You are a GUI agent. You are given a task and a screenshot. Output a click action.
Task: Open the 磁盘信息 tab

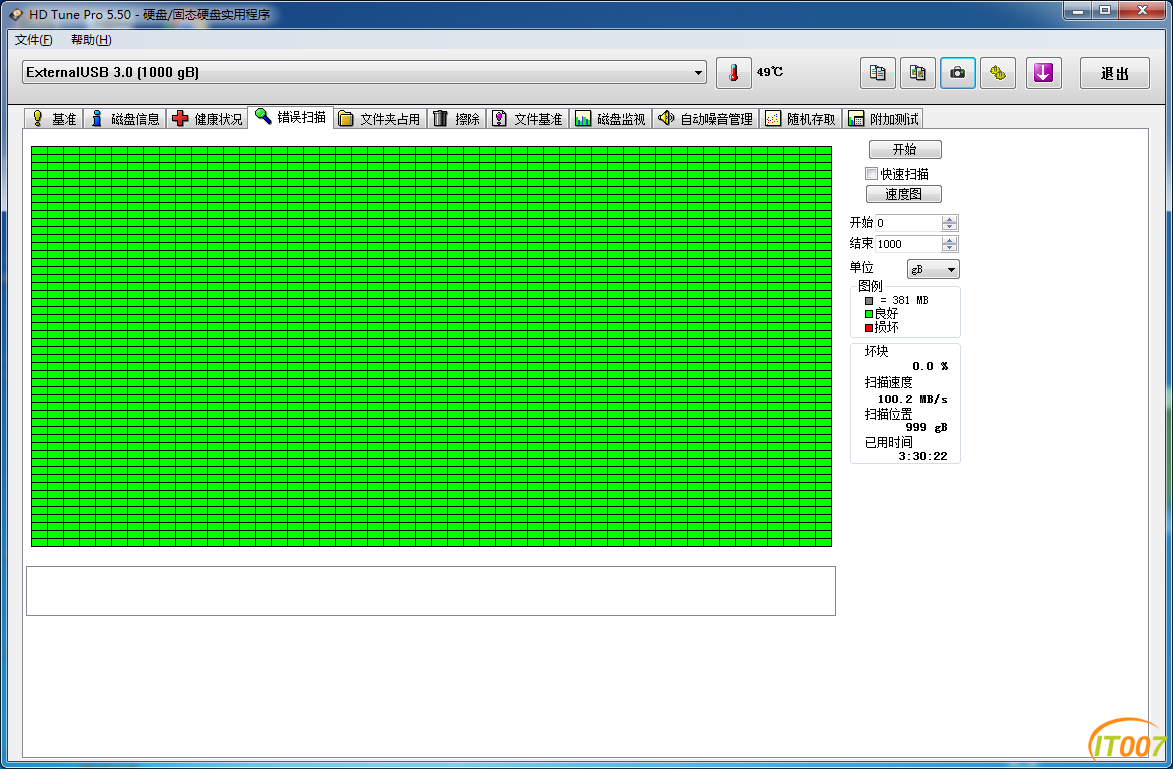click(124, 119)
